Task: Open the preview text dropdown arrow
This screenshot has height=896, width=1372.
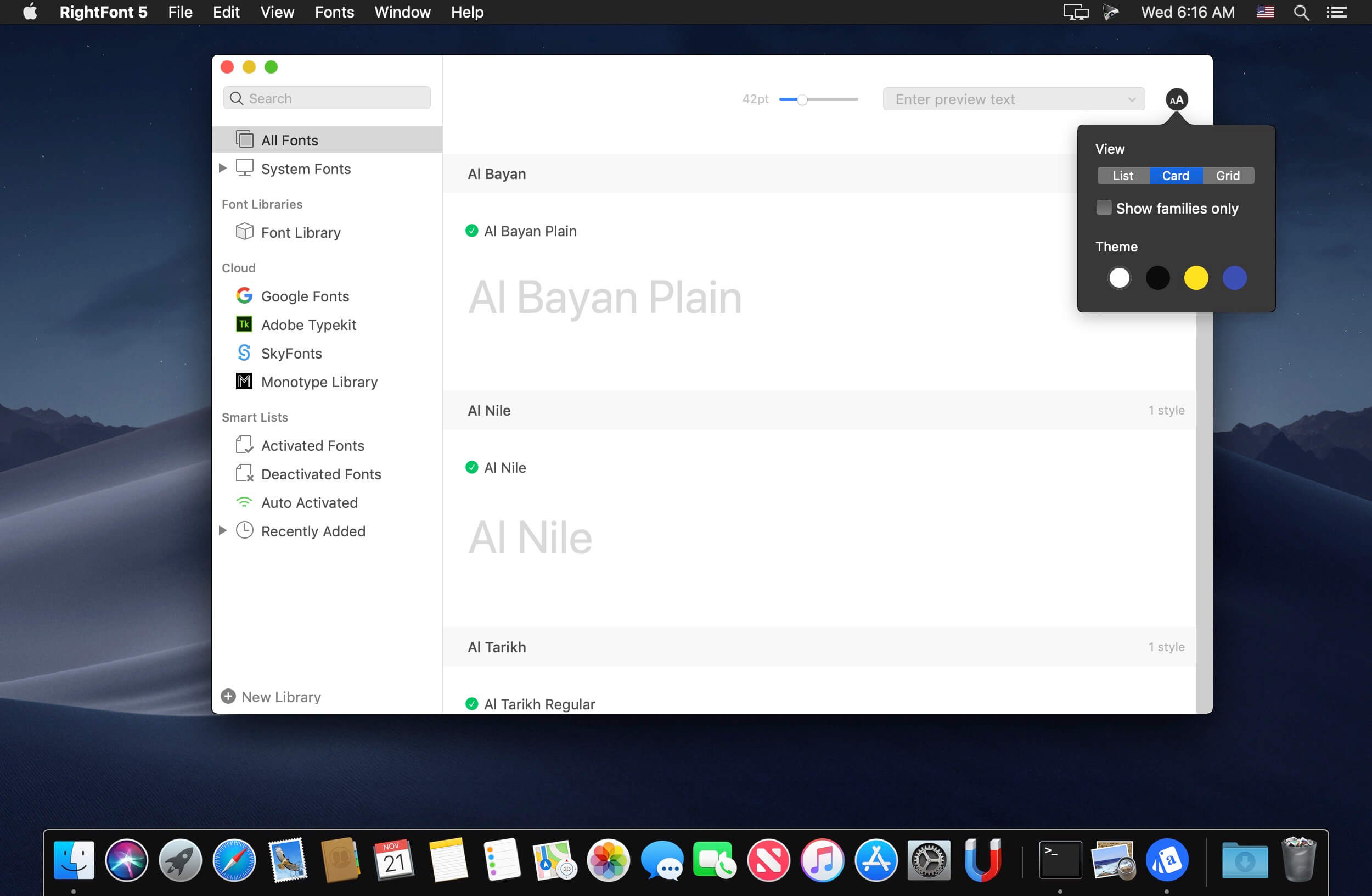Action: 1132,99
